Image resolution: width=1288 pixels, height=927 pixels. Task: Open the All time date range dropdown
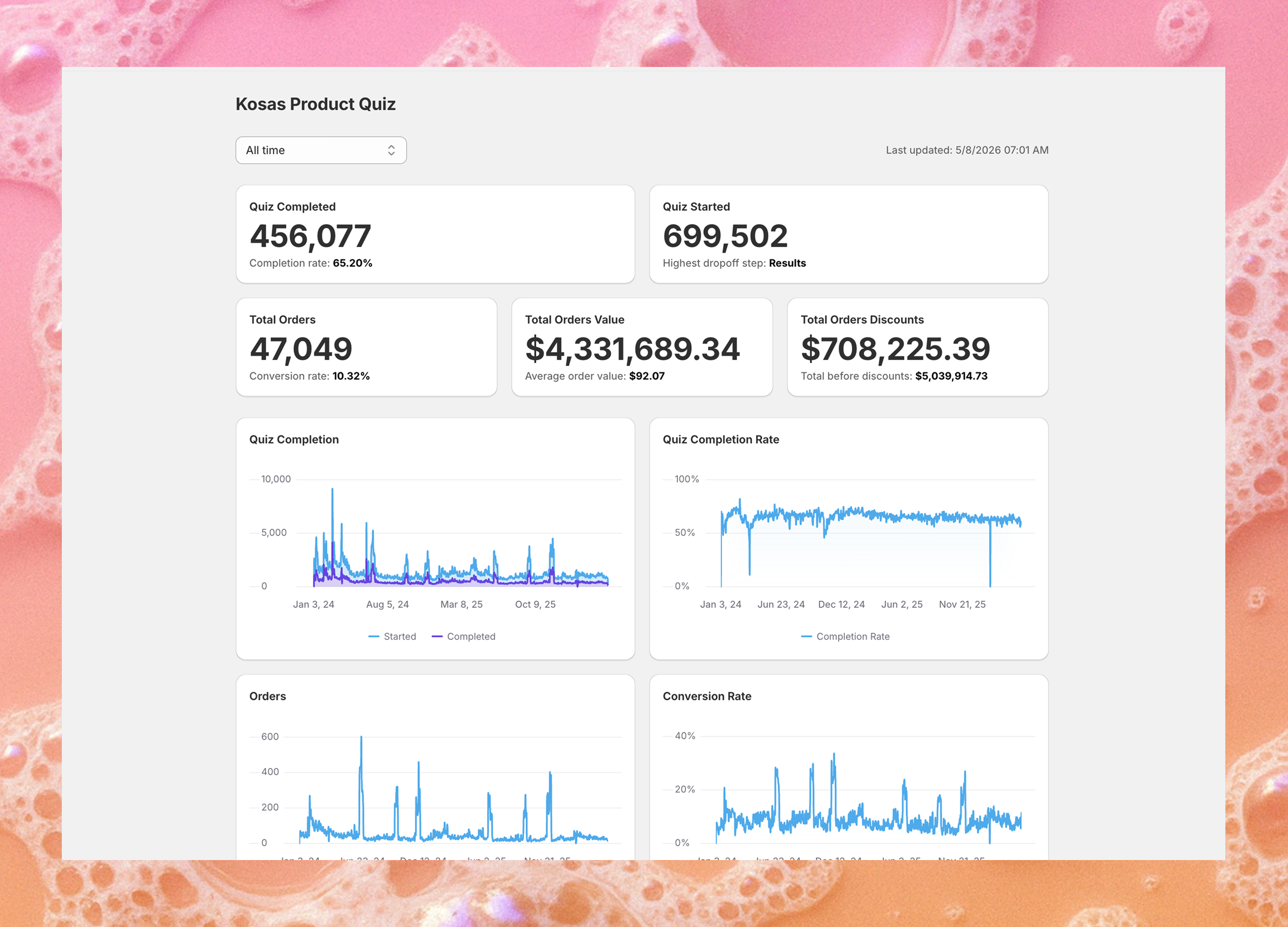[321, 151]
